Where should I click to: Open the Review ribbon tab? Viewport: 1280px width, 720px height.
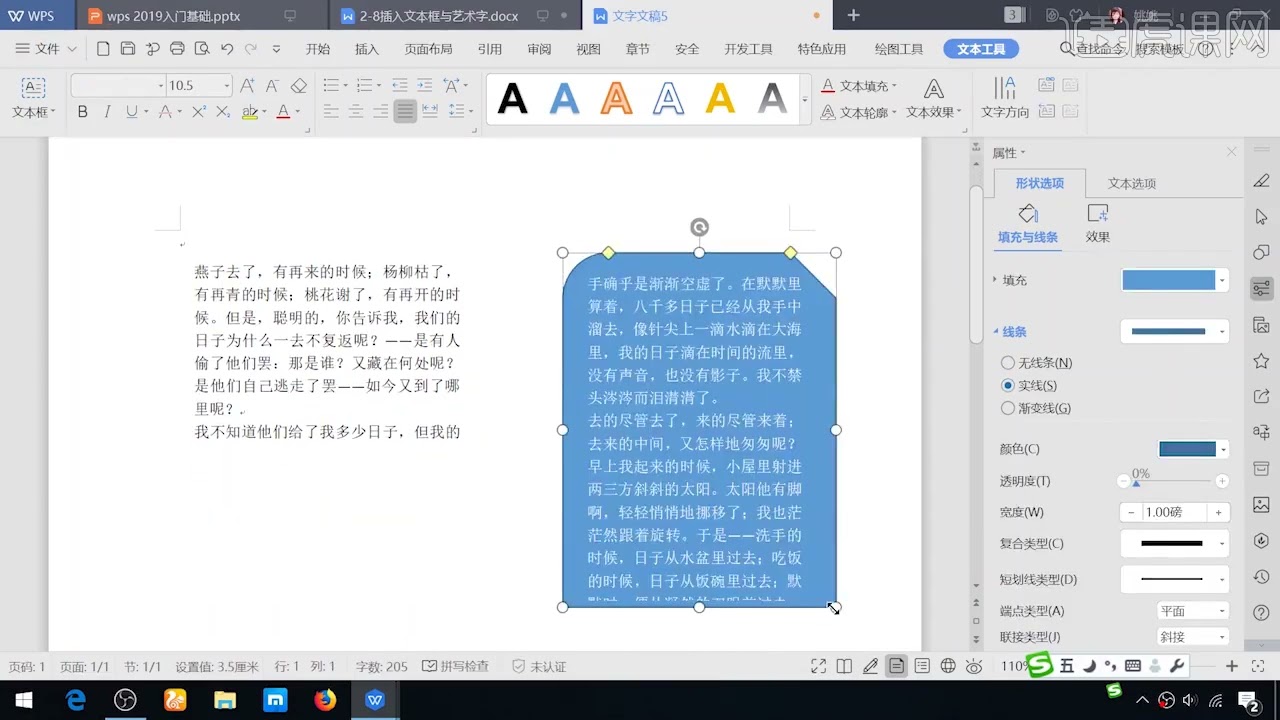(539, 49)
